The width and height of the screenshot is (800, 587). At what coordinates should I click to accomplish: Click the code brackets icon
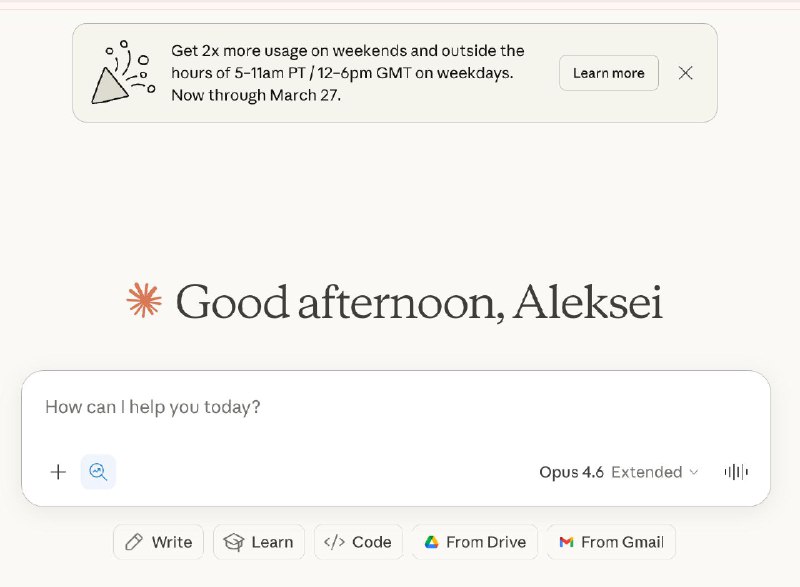click(x=334, y=542)
